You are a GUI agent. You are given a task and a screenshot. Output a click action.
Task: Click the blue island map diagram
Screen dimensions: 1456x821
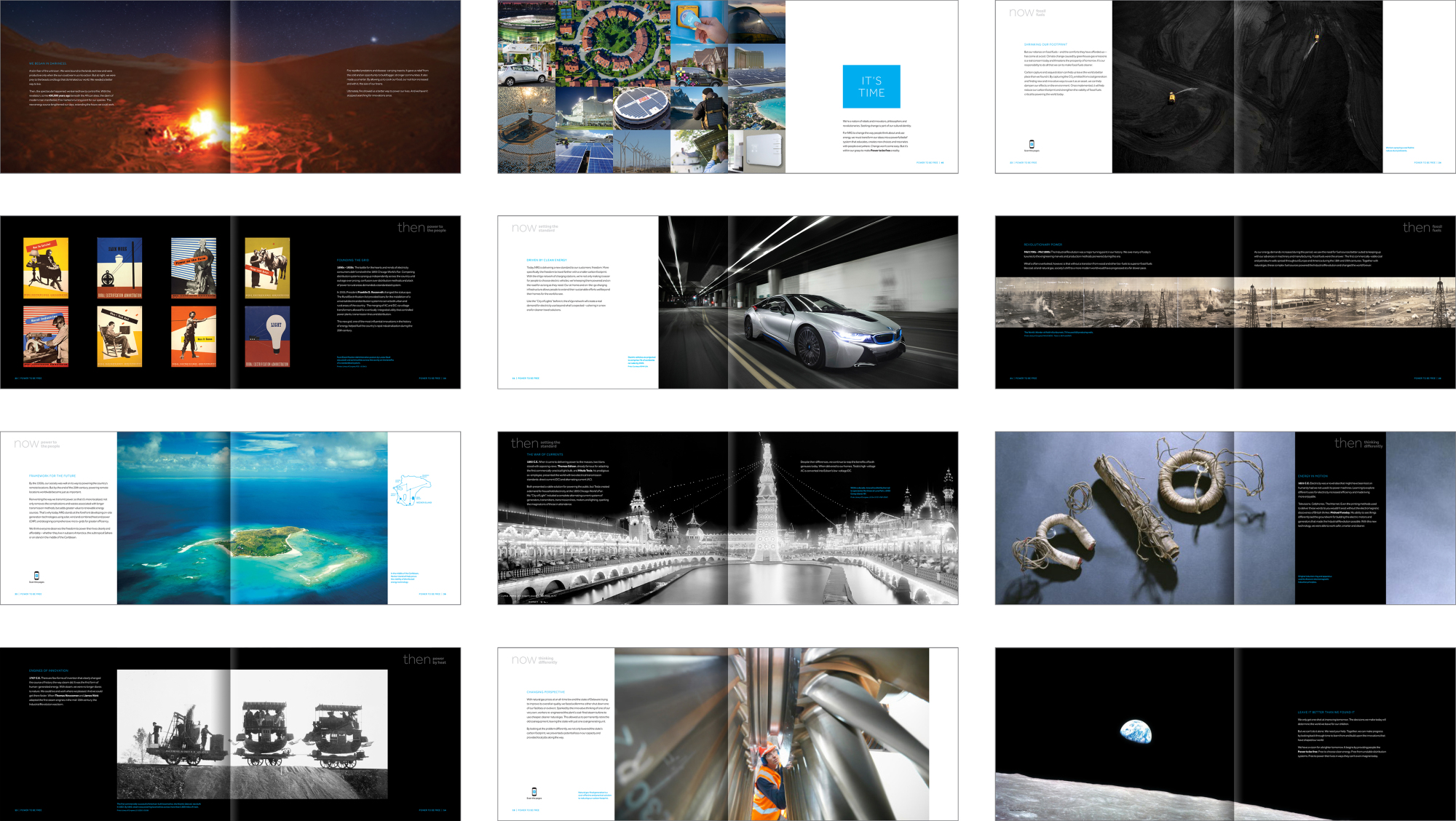pyautogui.click(x=412, y=491)
